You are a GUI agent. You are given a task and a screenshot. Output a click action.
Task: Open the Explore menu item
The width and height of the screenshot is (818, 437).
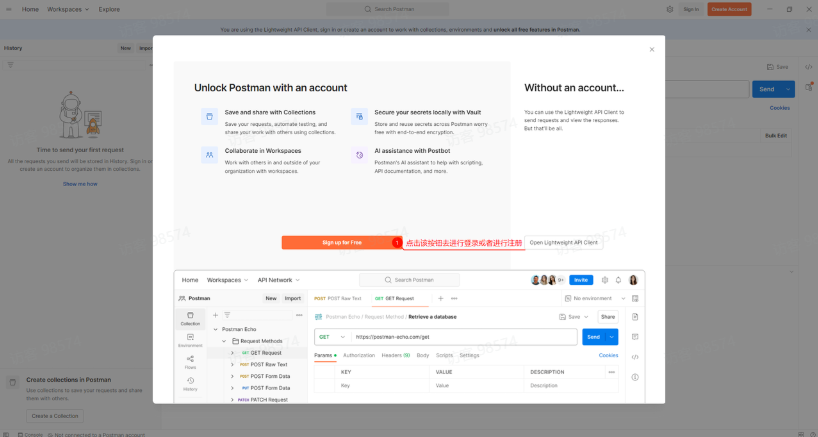[109, 9]
